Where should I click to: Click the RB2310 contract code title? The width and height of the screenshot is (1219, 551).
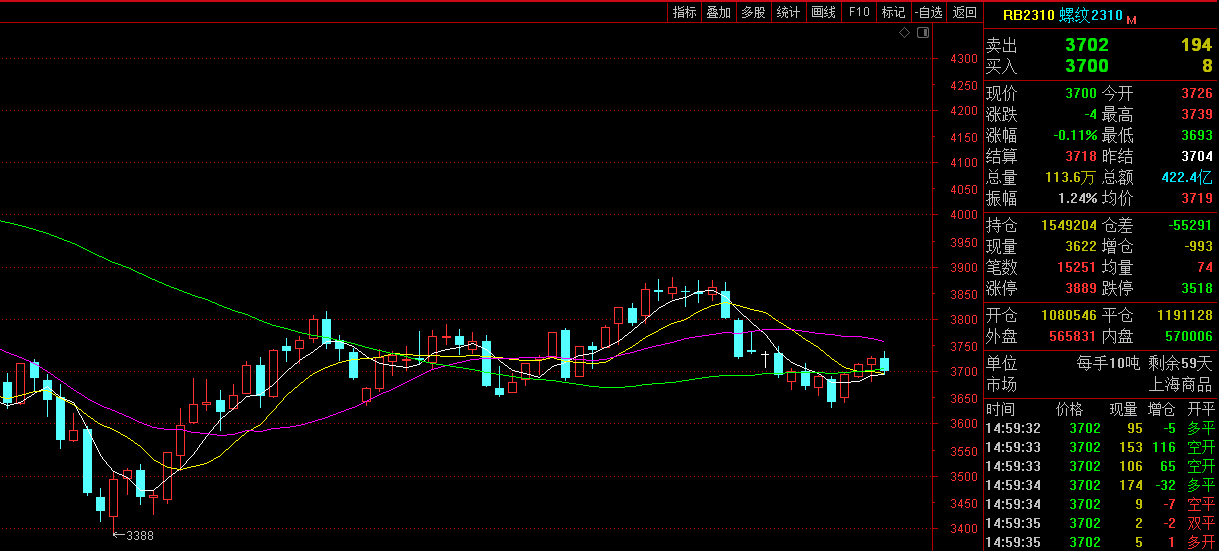pos(1028,15)
